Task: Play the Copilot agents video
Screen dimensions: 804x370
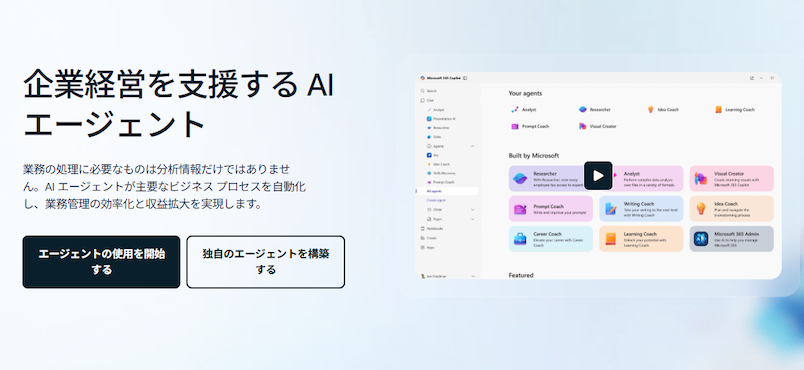Action: [598, 176]
